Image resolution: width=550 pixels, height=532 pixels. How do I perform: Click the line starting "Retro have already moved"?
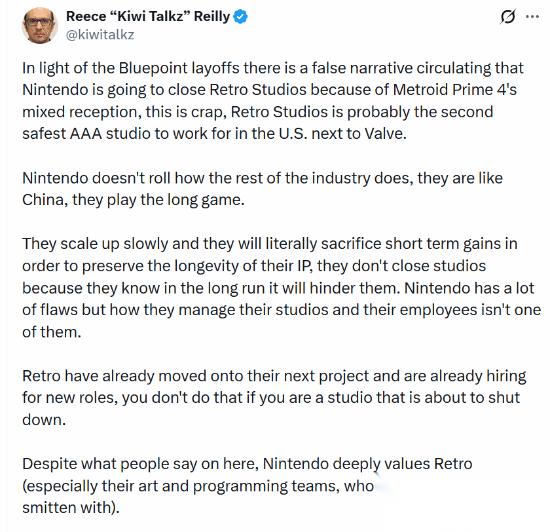point(274,377)
